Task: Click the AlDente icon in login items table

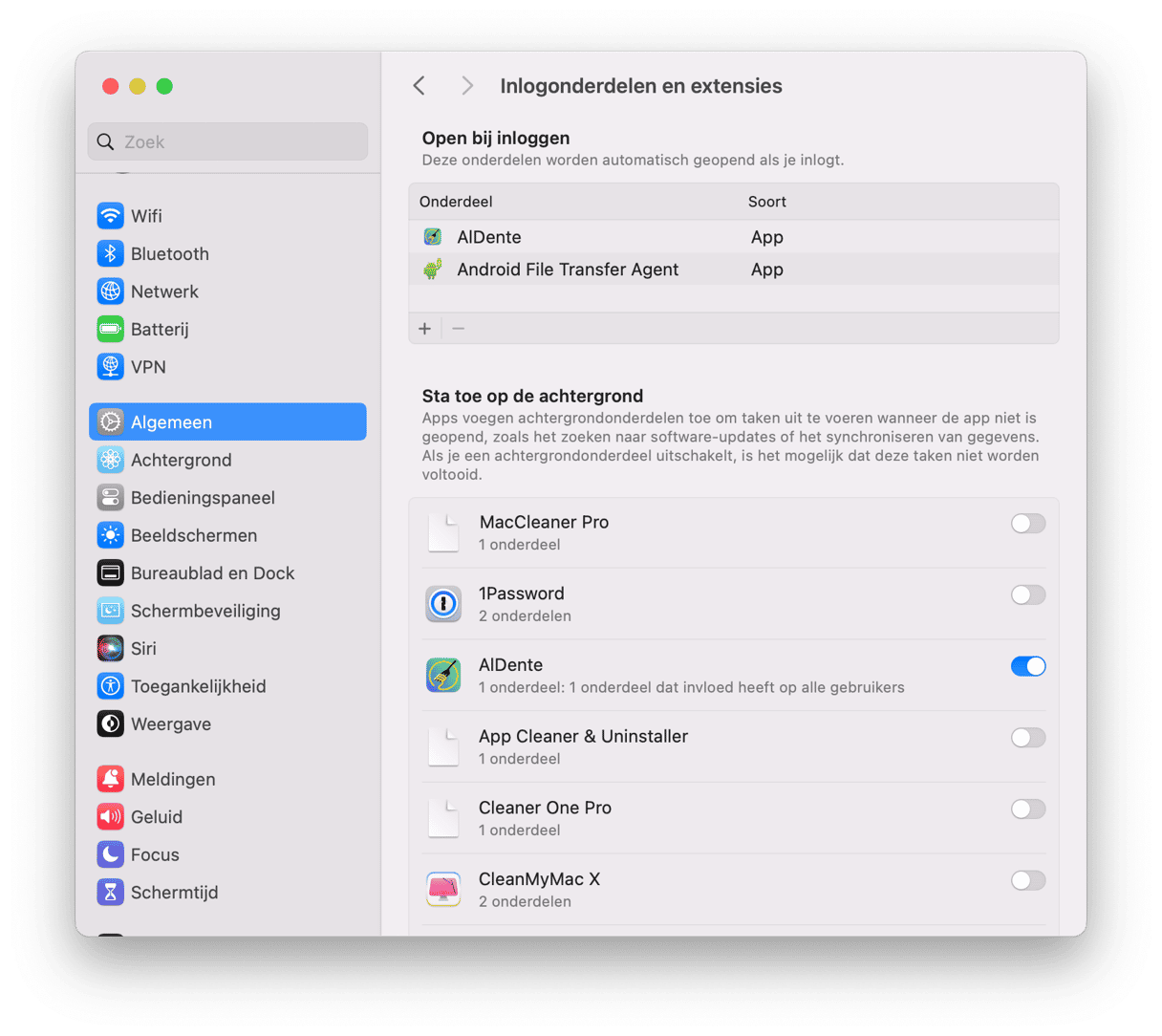Action: click(433, 237)
